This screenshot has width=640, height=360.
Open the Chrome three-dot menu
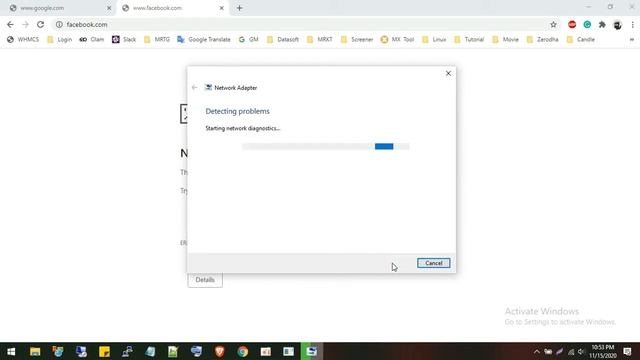[x=632, y=24]
